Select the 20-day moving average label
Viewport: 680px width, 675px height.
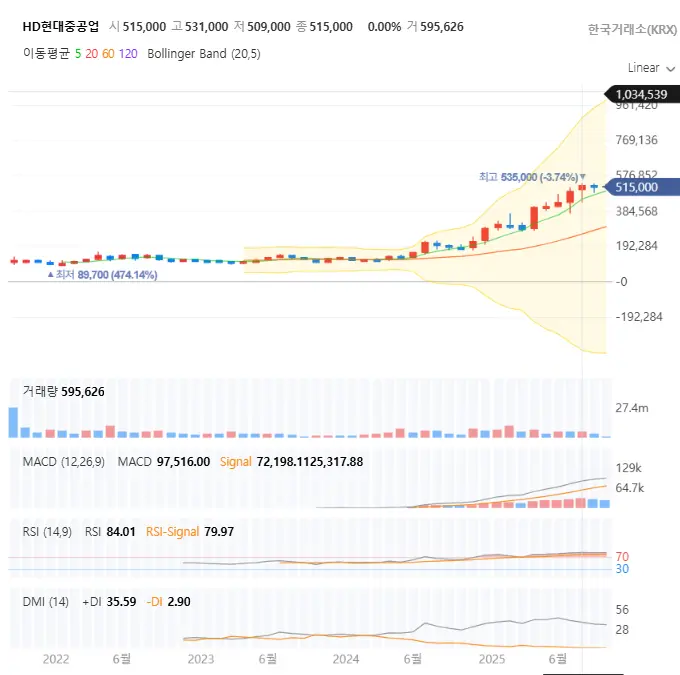click(x=92, y=54)
